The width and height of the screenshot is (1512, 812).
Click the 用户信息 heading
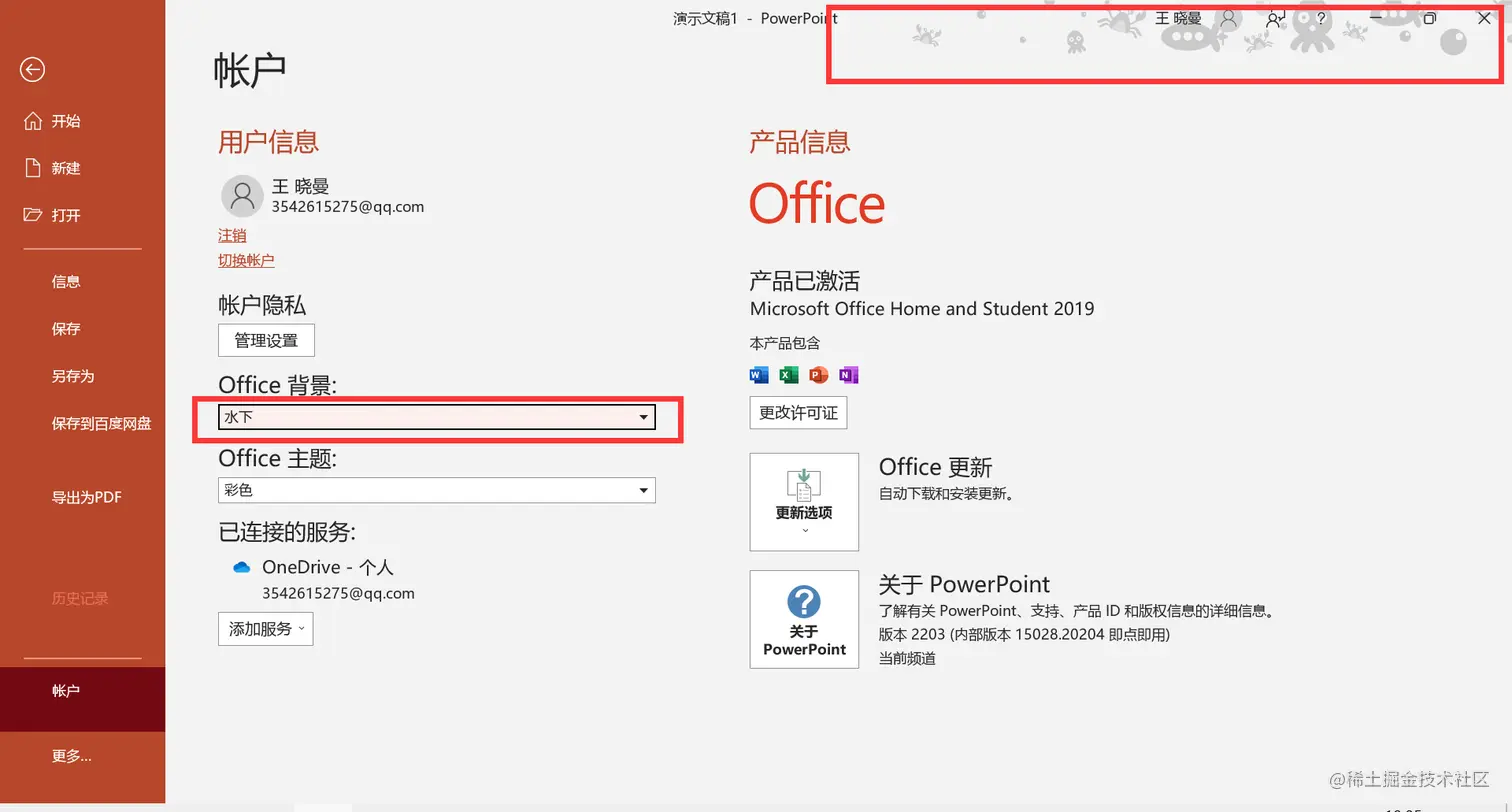(268, 142)
